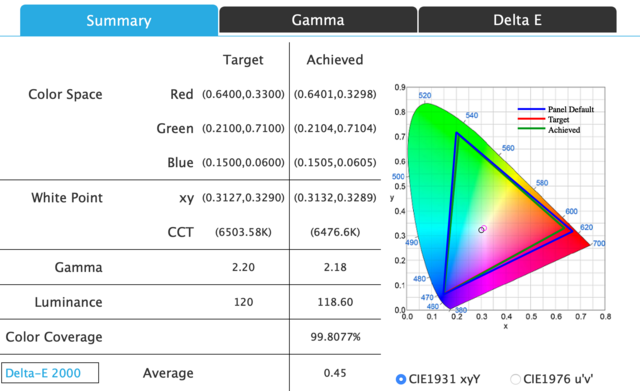Click the Achieved column header
The image size is (640, 391).
pos(335,60)
